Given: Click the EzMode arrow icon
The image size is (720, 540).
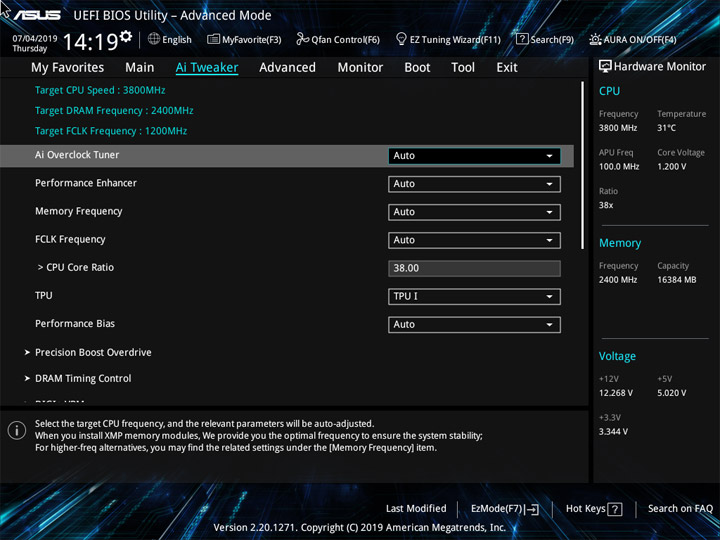Looking at the screenshot, I should (x=532, y=509).
